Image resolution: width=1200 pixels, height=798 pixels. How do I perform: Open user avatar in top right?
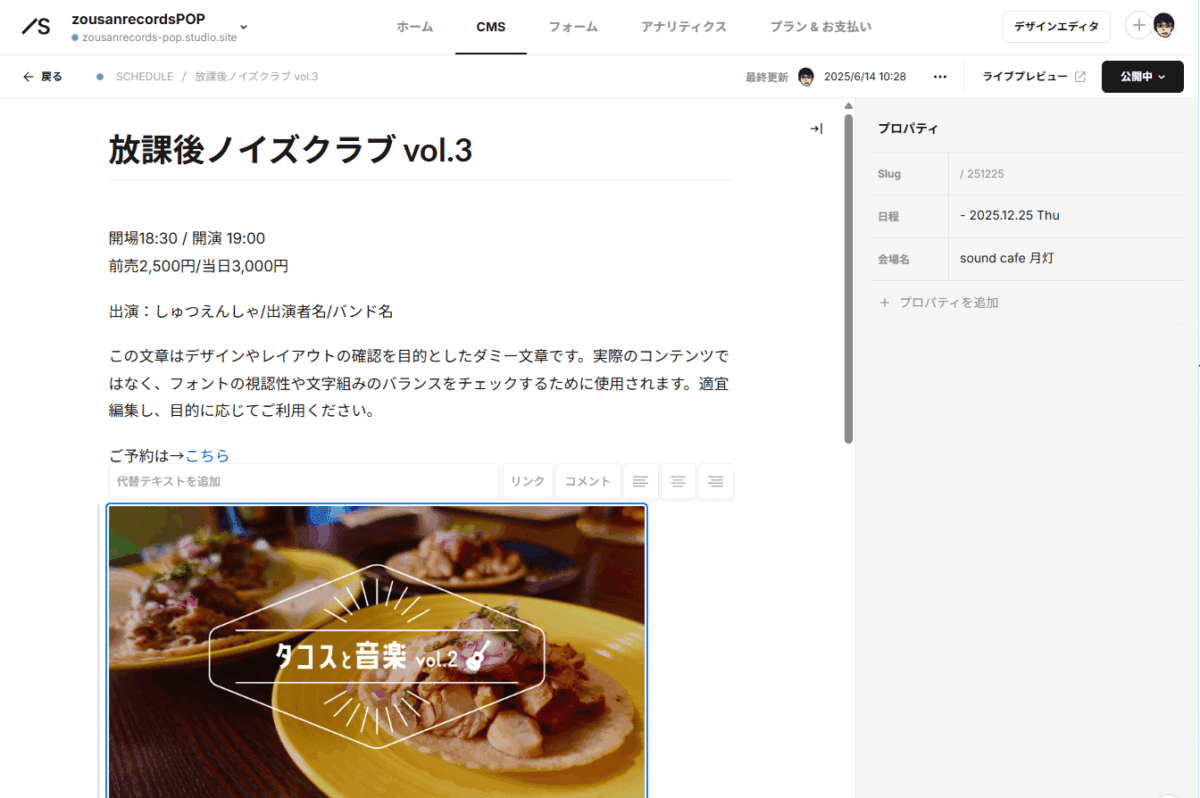coord(1164,26)
